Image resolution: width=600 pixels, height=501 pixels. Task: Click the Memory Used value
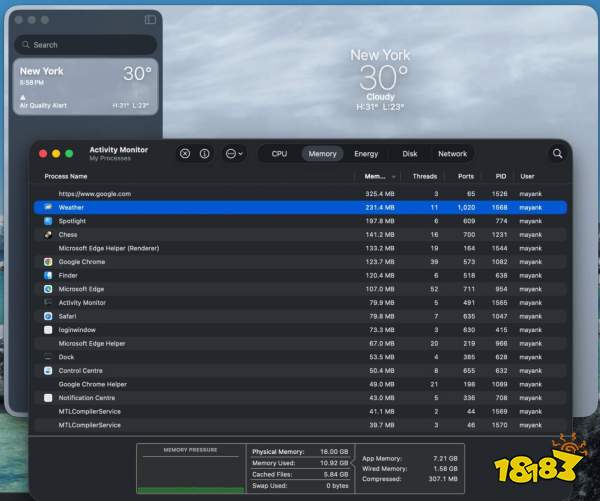click(334, 463)
